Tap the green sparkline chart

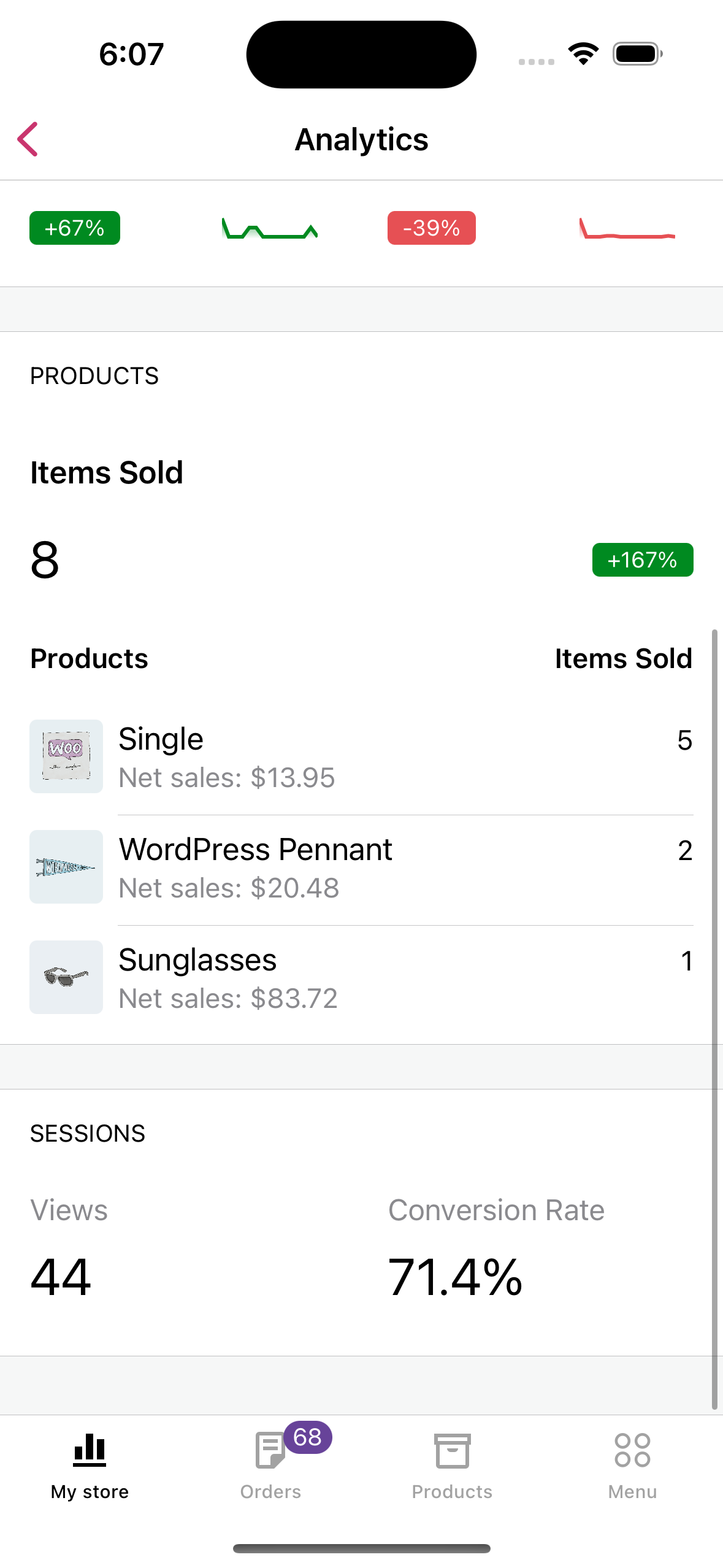(270, 229)
